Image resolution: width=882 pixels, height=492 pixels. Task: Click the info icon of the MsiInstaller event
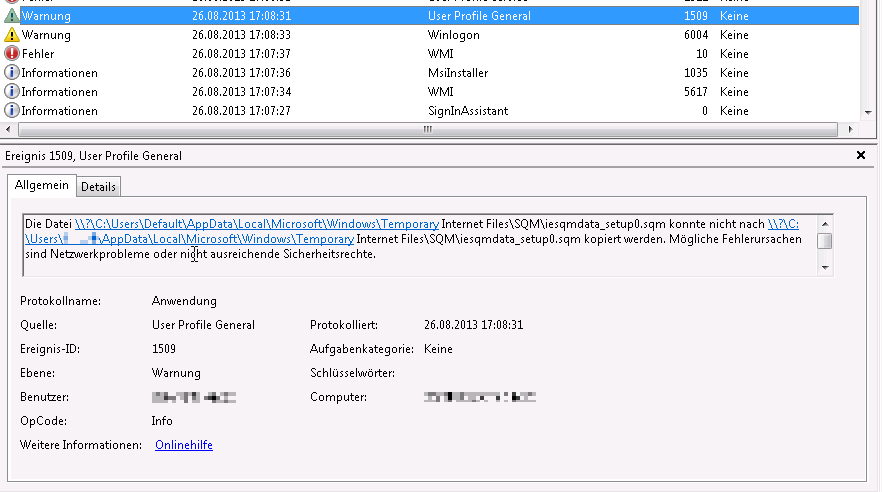(12, 73)
